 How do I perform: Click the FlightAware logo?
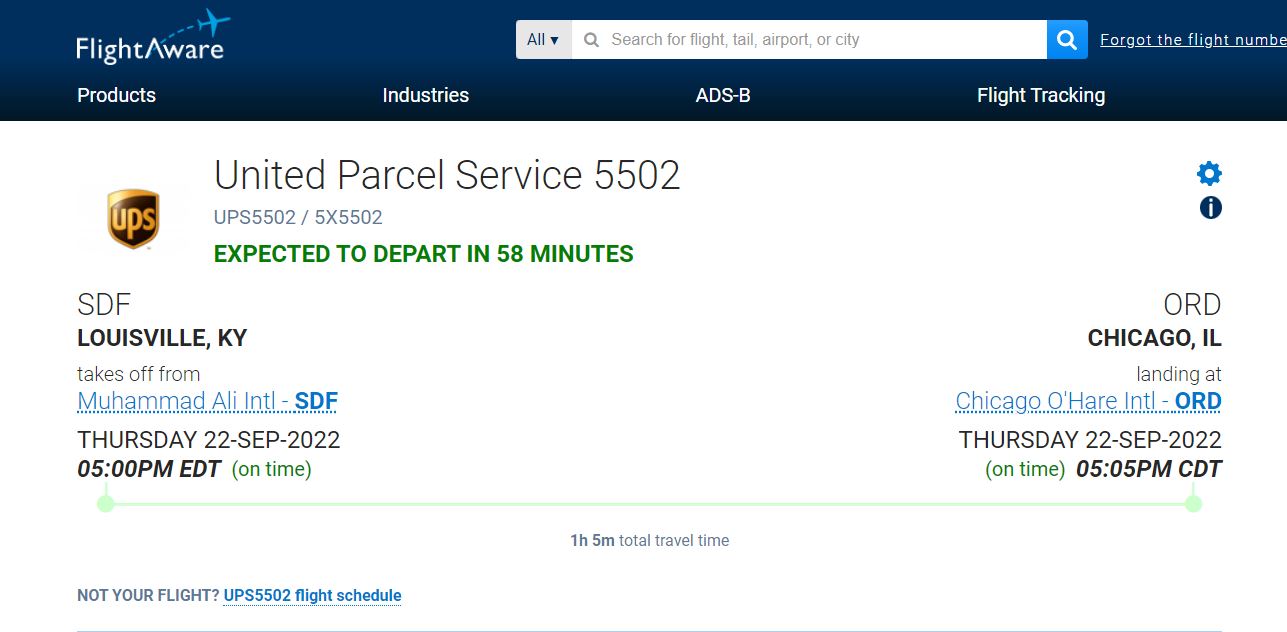(x=152, y=38)
